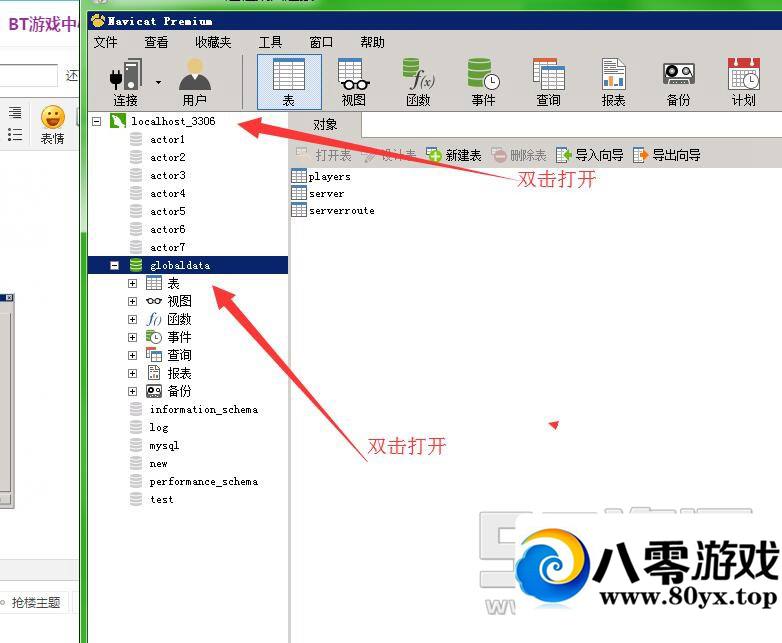Click the 视图 glasses tree icon
This screenshot has width=782, height=643.
[154, 301]
